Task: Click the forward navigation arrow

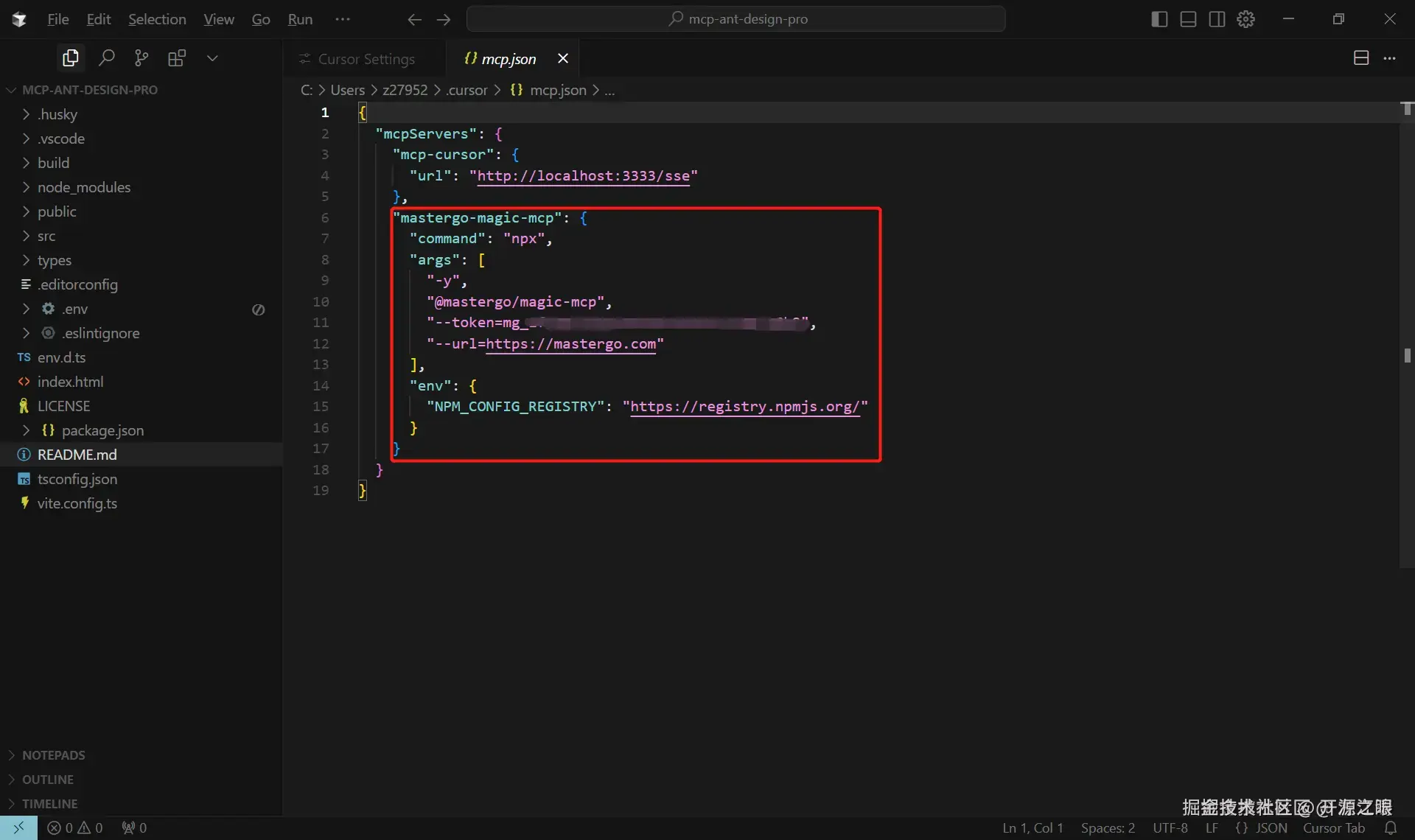Action: click(444, 20)
